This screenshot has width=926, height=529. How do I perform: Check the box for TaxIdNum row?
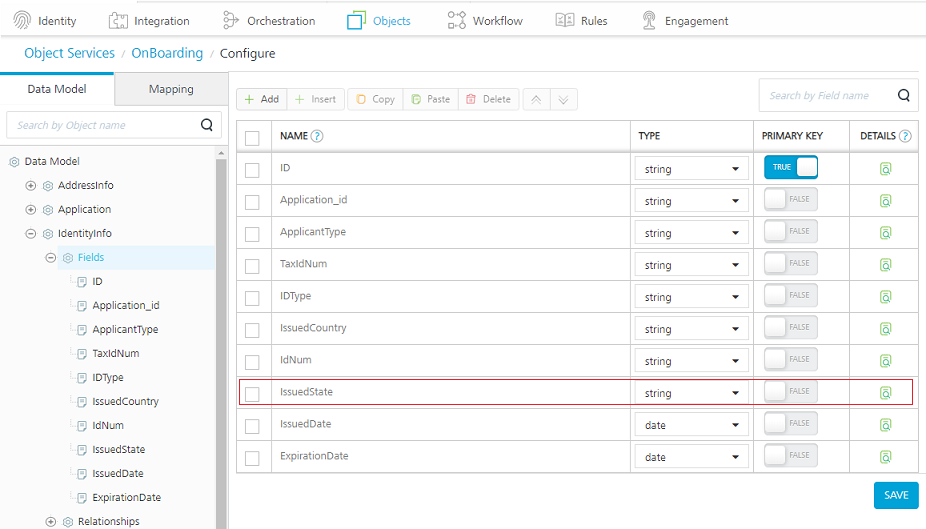point(253,265)
